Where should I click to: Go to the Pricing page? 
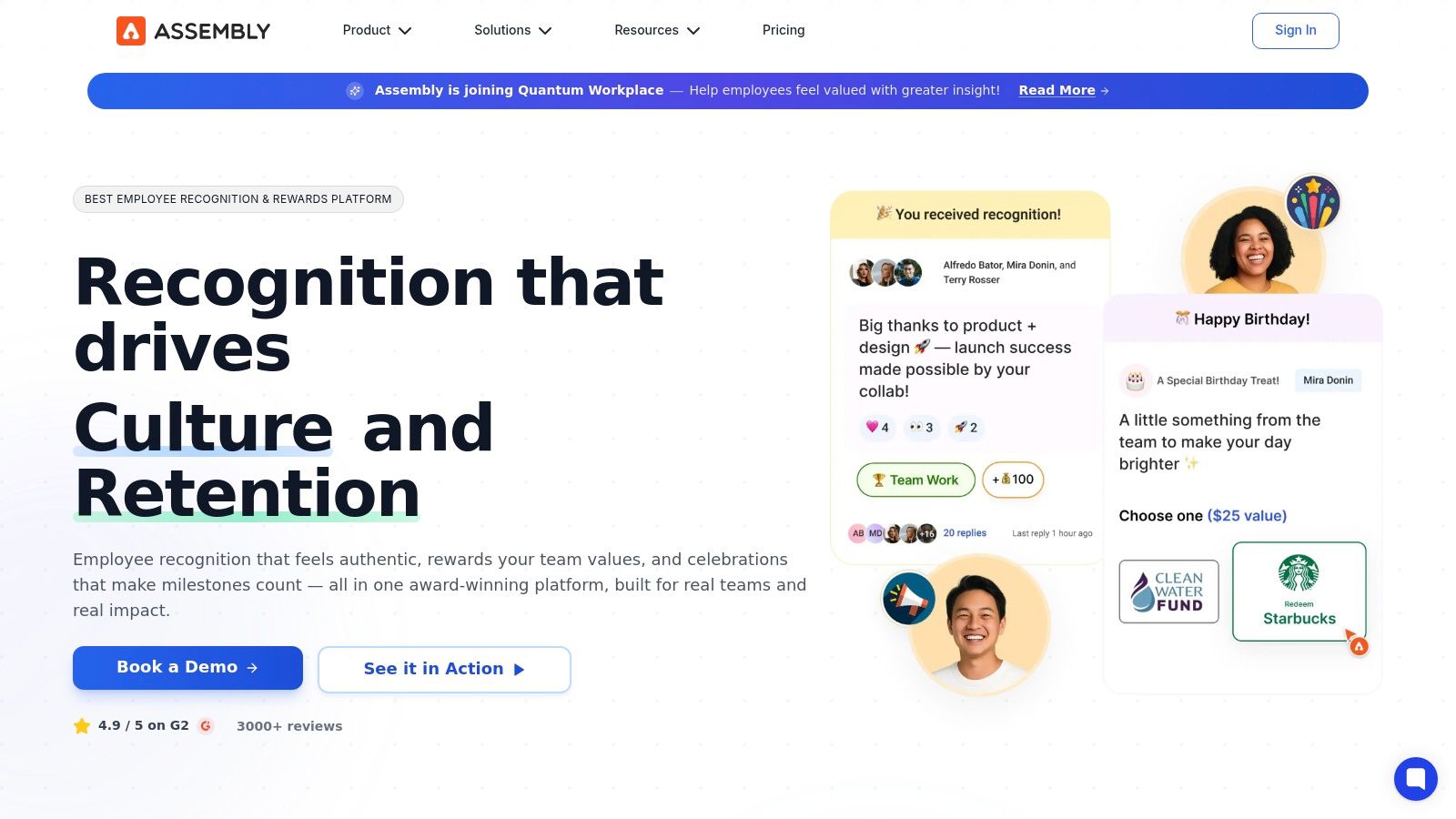[x=784, y=30]
